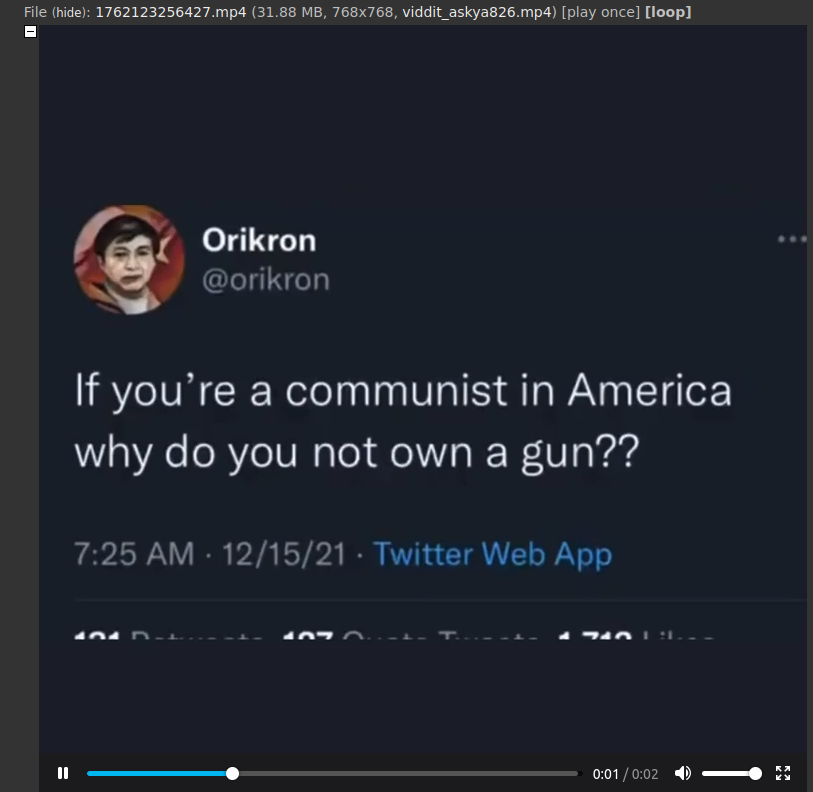The image size is (813, 792).
Task: Open the tweet's three-dot more menu
Action: coord(792,239)
